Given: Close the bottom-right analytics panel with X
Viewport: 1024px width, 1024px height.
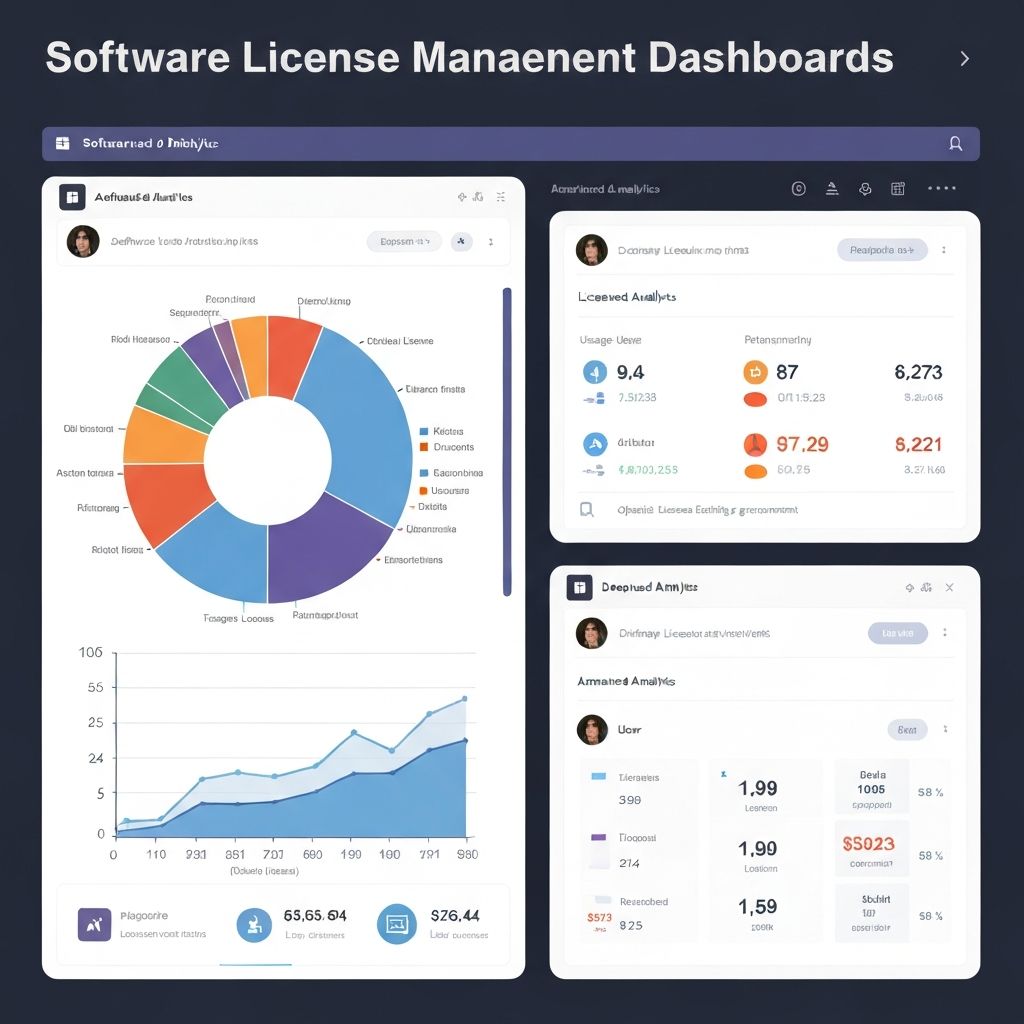Looking at the screenshot, I should pos(949,588).
